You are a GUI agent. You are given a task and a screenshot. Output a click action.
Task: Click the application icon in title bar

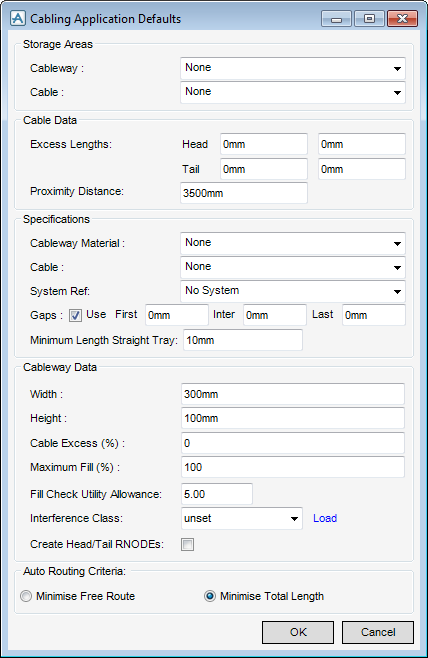pos(18,18)
